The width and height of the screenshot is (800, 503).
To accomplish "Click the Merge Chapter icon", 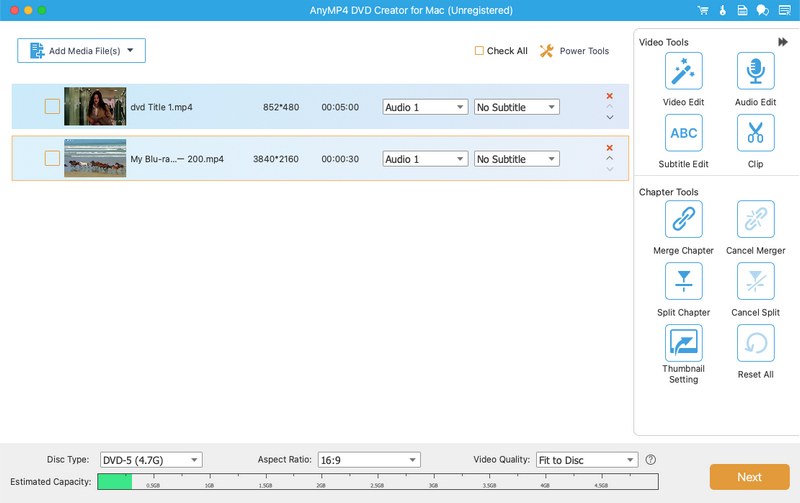I will (x=683, y=219).
